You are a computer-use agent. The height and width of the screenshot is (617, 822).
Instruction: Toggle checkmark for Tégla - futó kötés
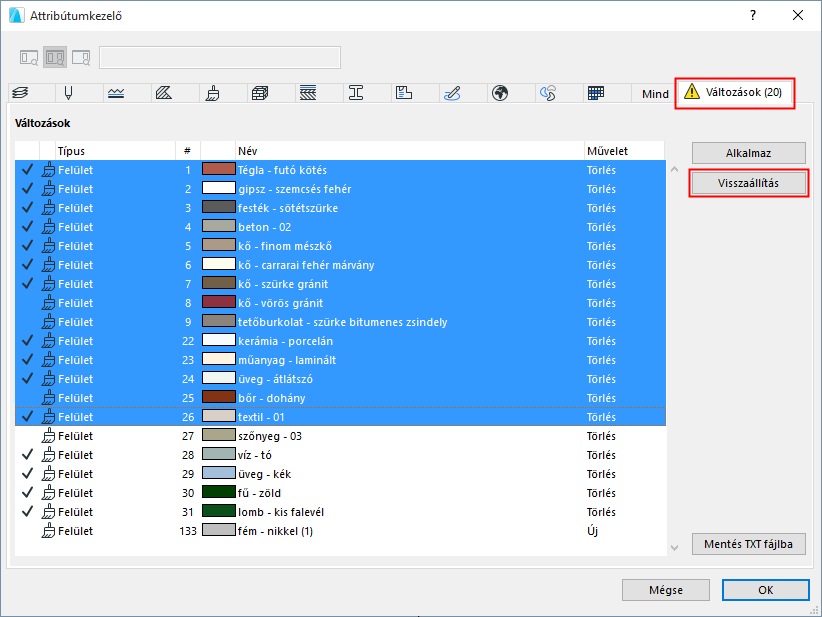[x=27, y=170]
